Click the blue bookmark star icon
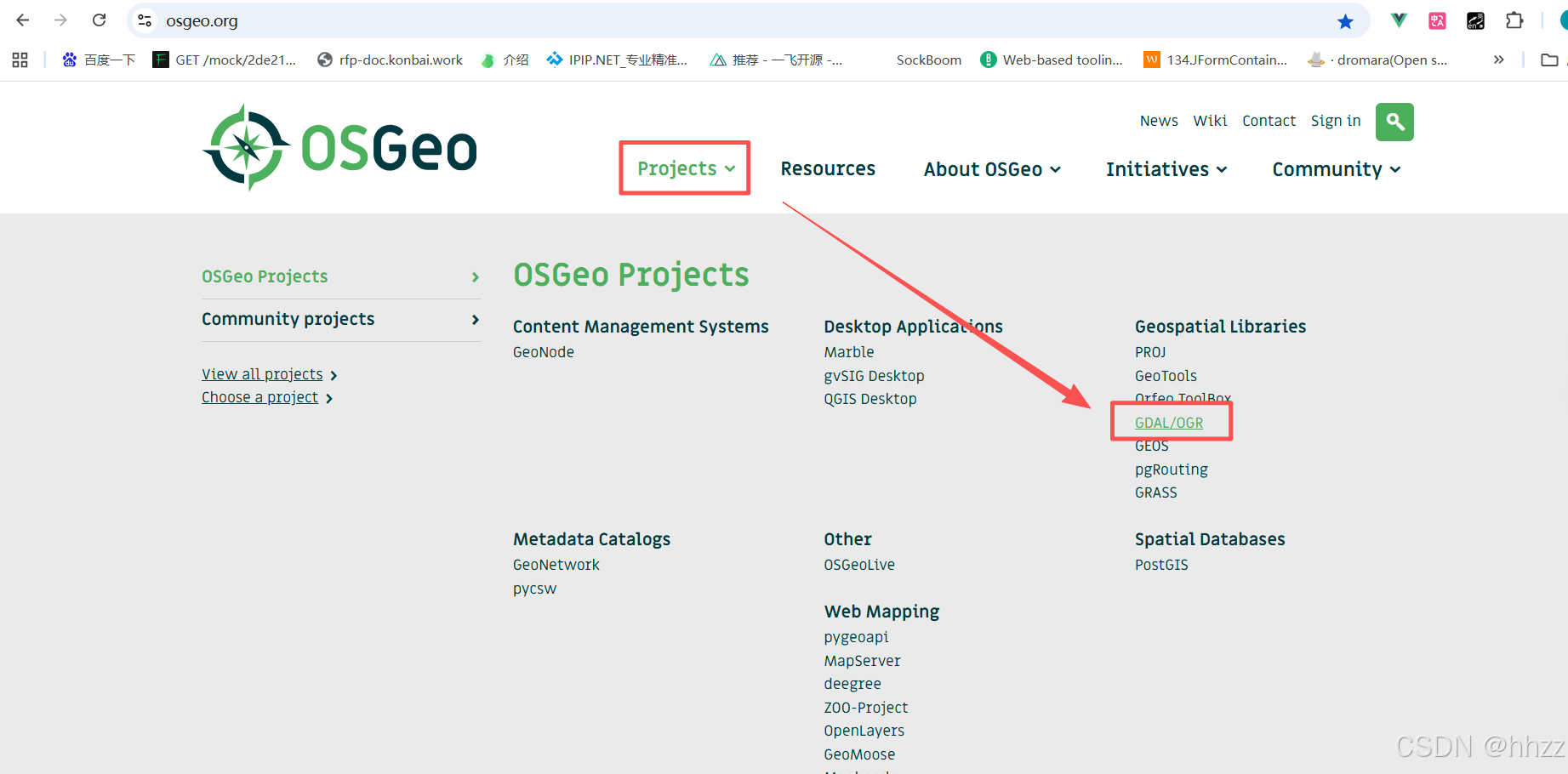Image resolution: width=1568 pixels, height=774 pixels. (x=1345, y=21)
